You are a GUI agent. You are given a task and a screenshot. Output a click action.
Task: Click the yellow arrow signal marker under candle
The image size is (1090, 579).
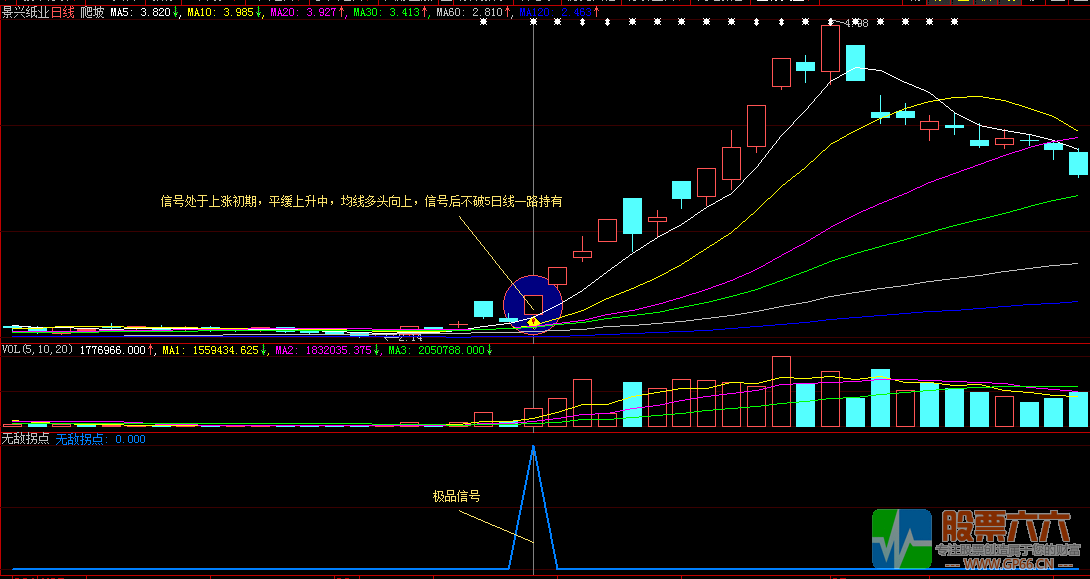point(533,322)
